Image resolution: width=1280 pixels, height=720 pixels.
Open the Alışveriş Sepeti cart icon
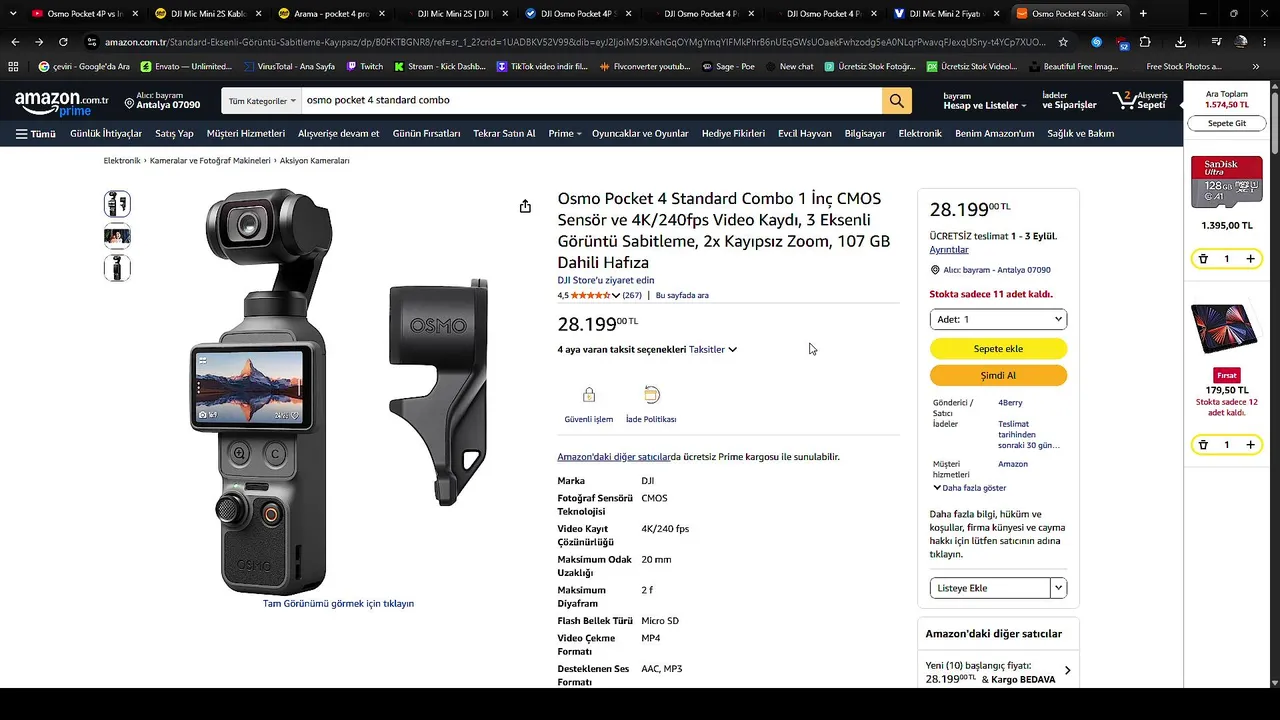1140,100
